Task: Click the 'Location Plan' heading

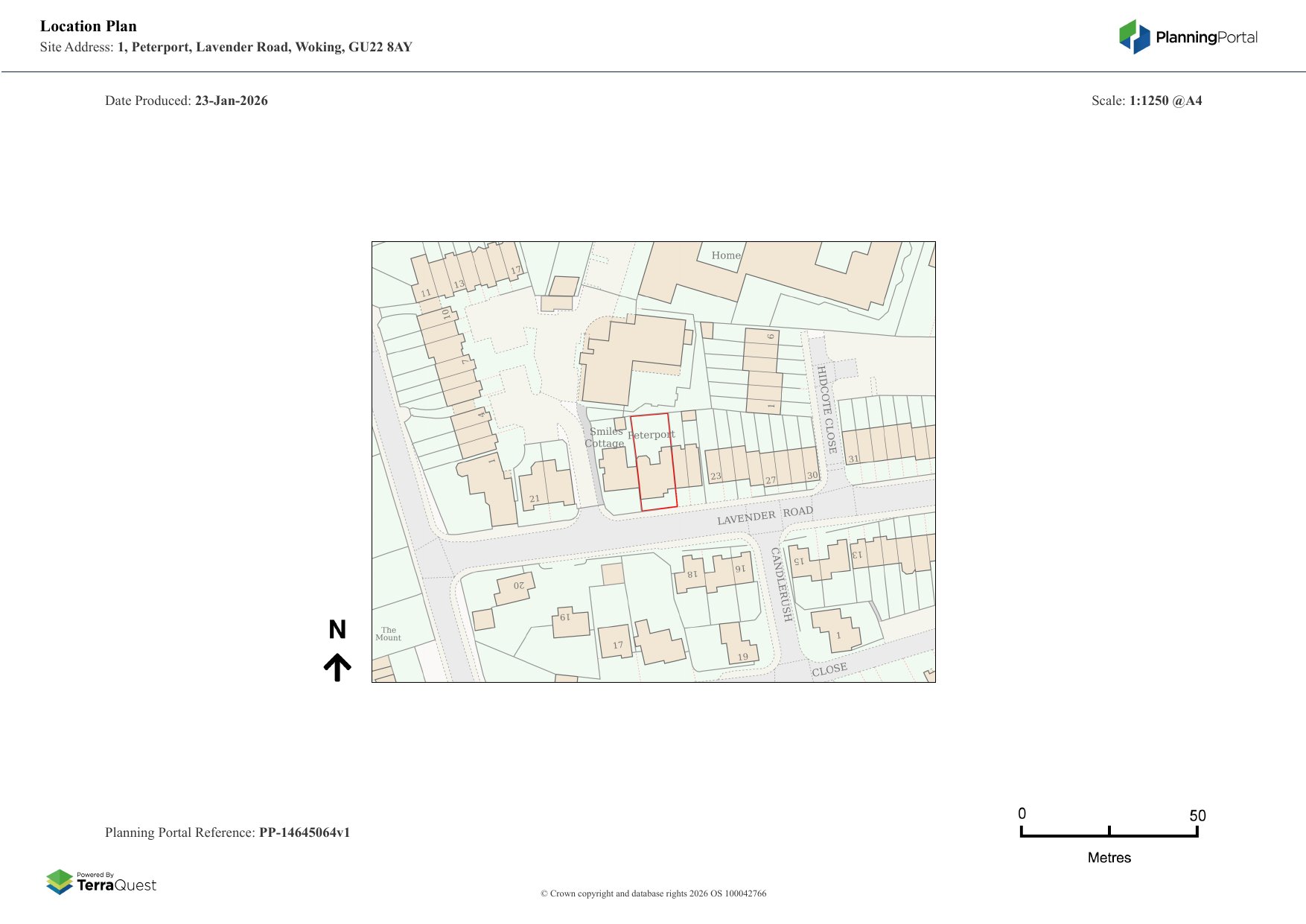Action: [x=89, y=26]
